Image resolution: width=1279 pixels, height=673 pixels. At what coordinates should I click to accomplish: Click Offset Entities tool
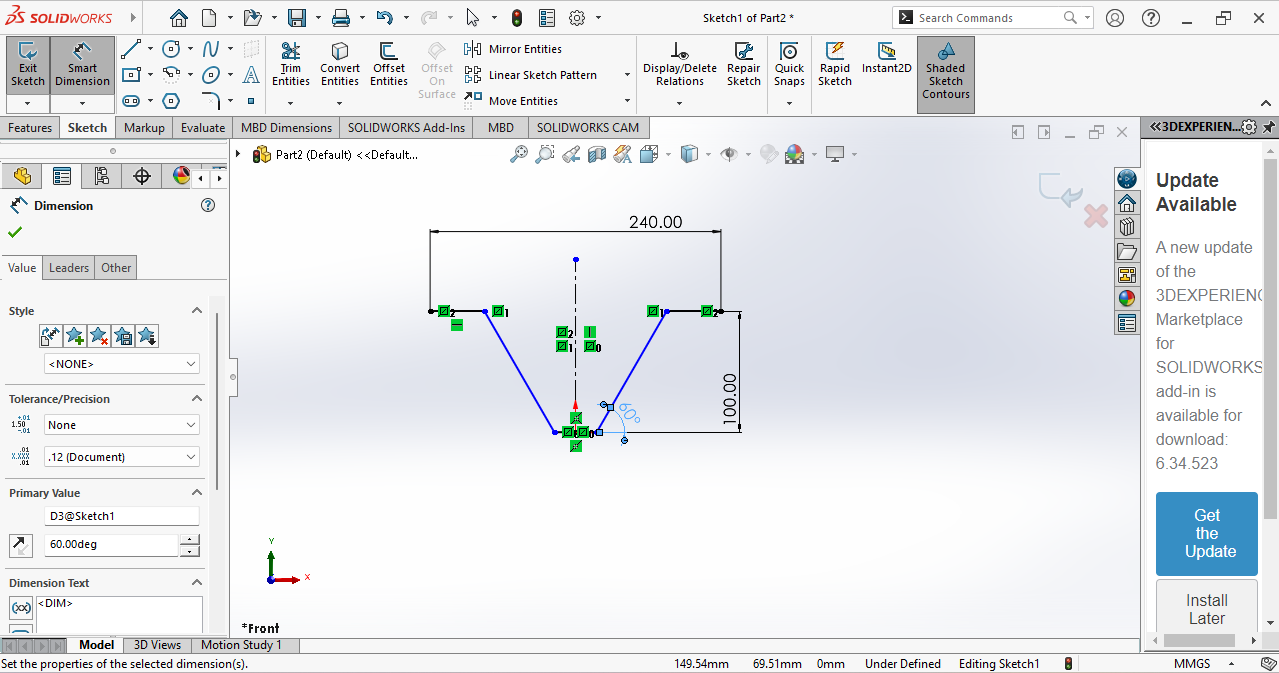[389, 65]
